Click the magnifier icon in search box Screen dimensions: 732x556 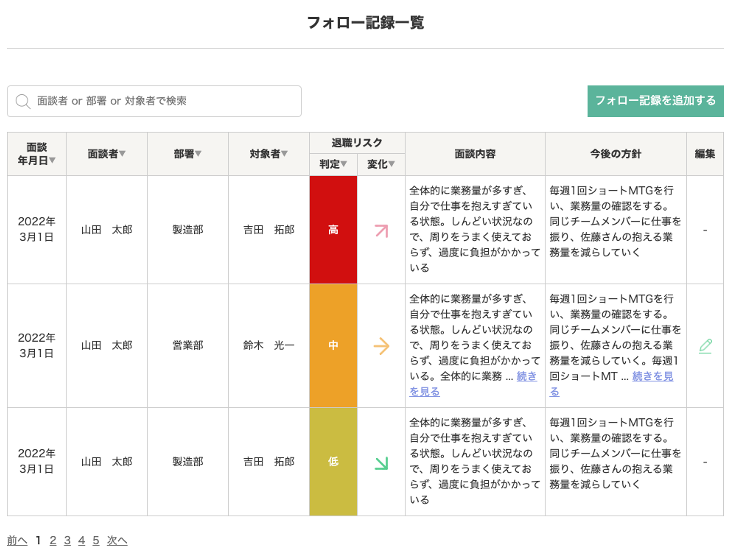(x=22, y=101)
